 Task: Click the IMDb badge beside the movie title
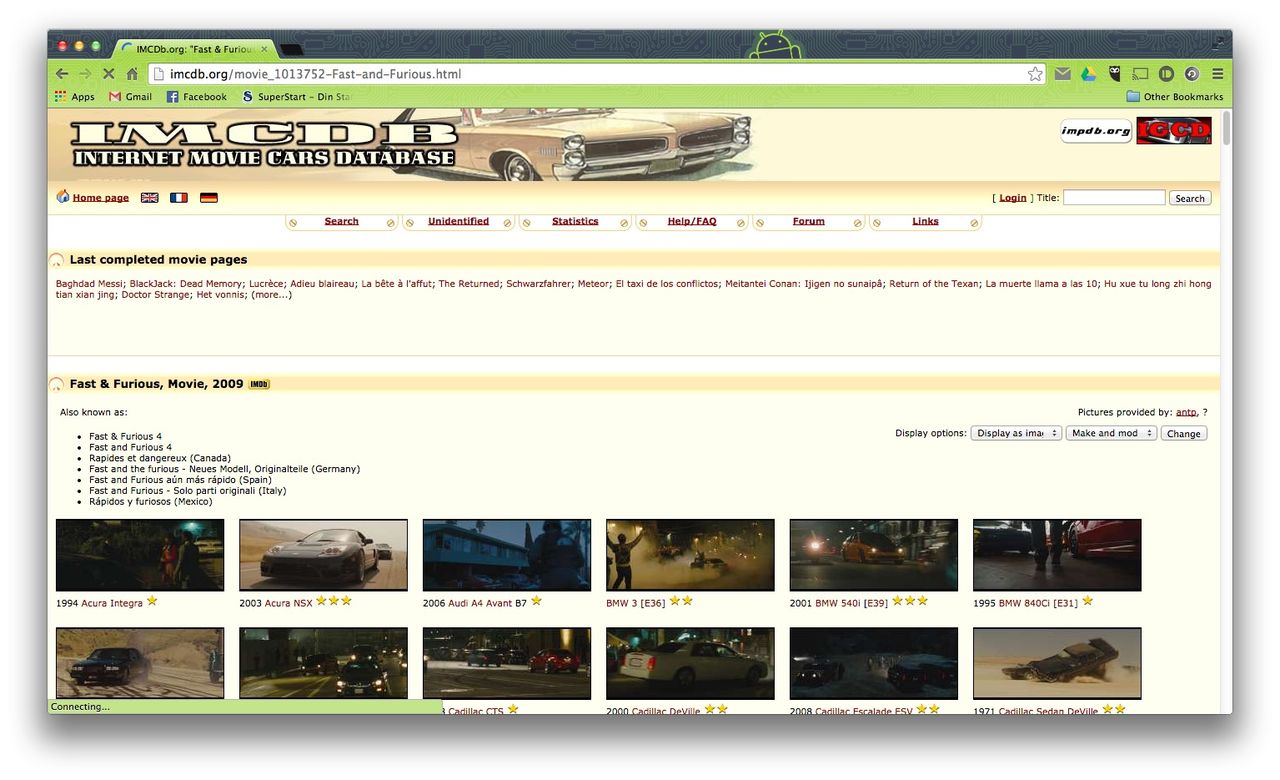pos(258,383)
